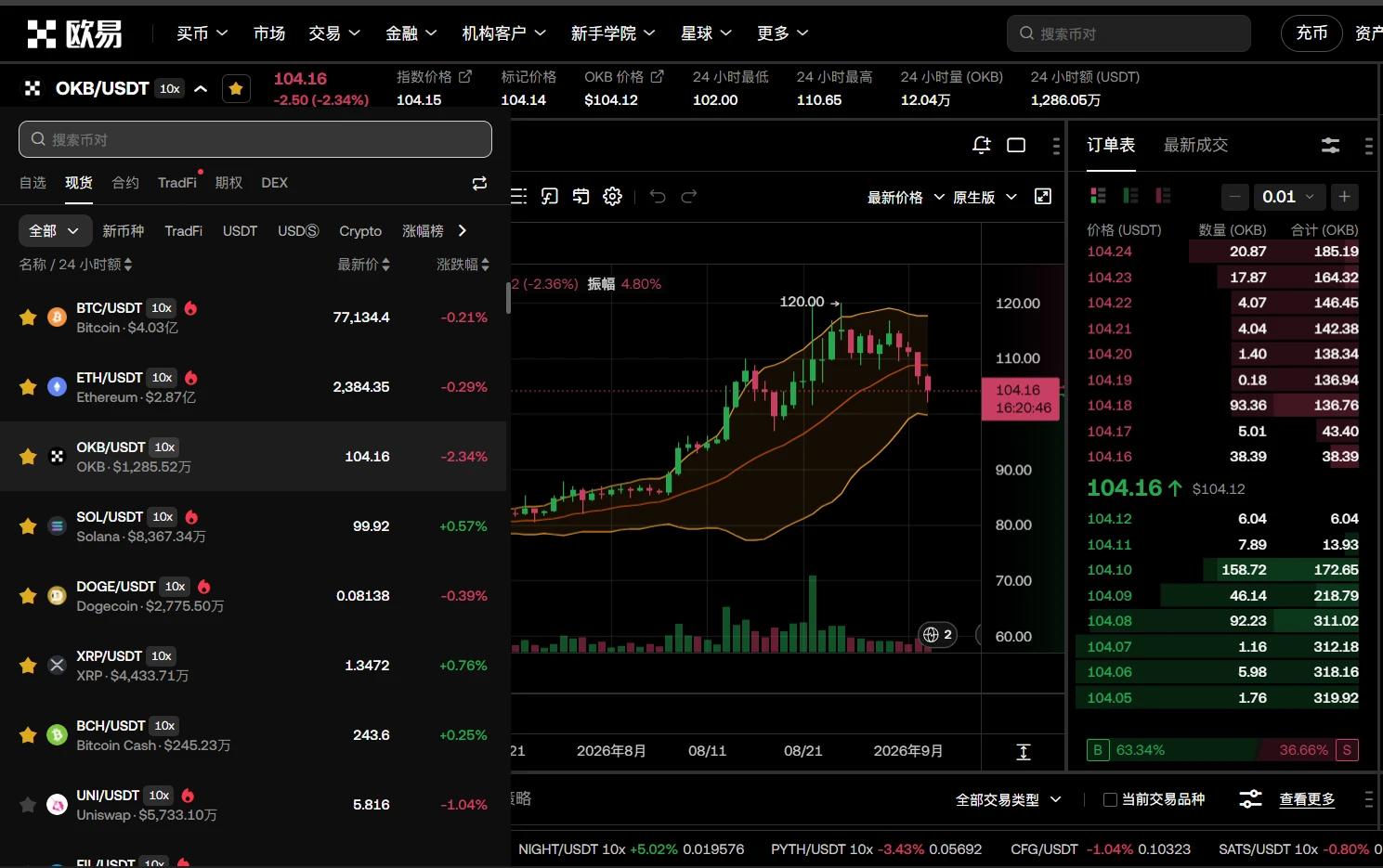The height and width of the screenshot is (868, 1383).
Task: Focus the 搜索币对 field in top navigation
Action: click(x=1129, y=33)
